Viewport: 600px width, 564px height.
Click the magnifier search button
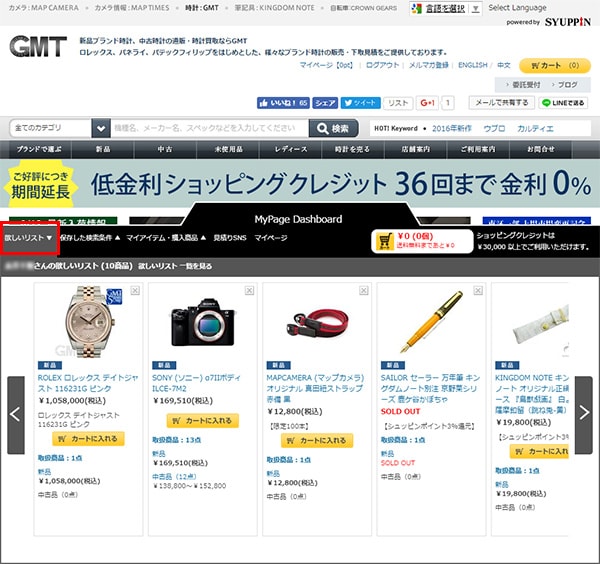[333, 128]
